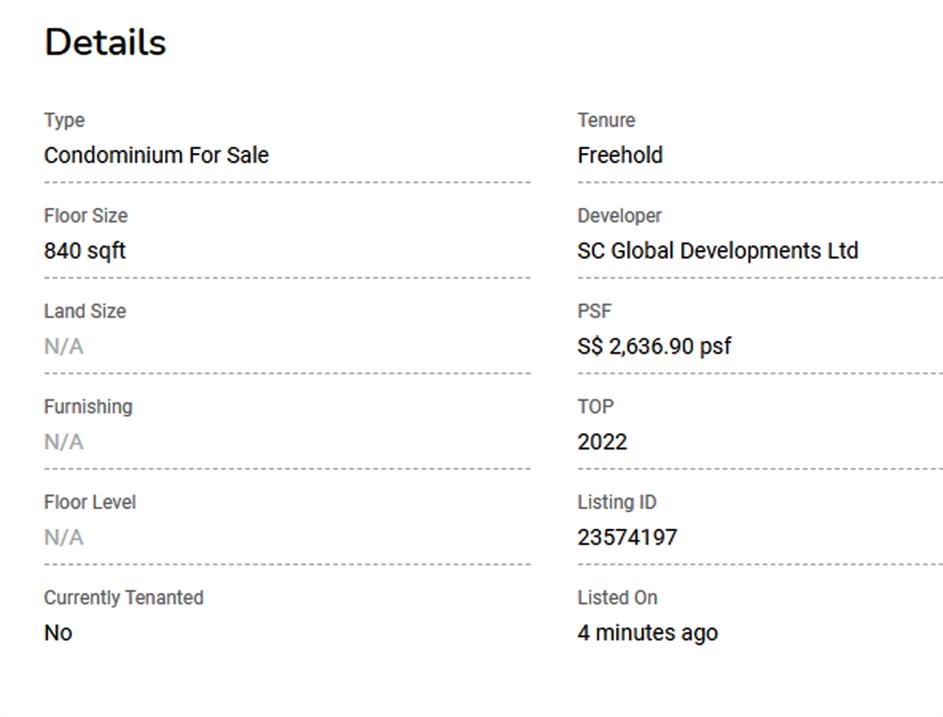This screenshot has width=943, height=717.
Task: Click the PSF field label
Action: click(594, 311)
